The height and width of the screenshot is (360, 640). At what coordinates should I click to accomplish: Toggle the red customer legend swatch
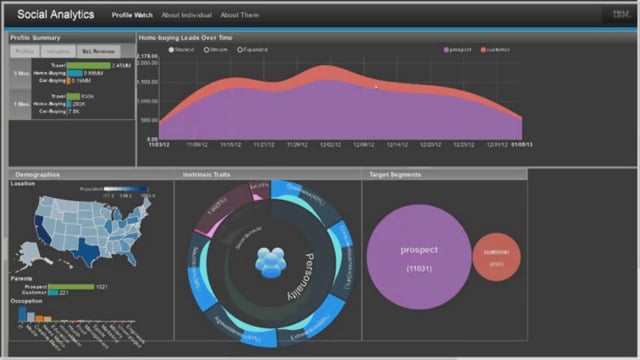point(483,50)
